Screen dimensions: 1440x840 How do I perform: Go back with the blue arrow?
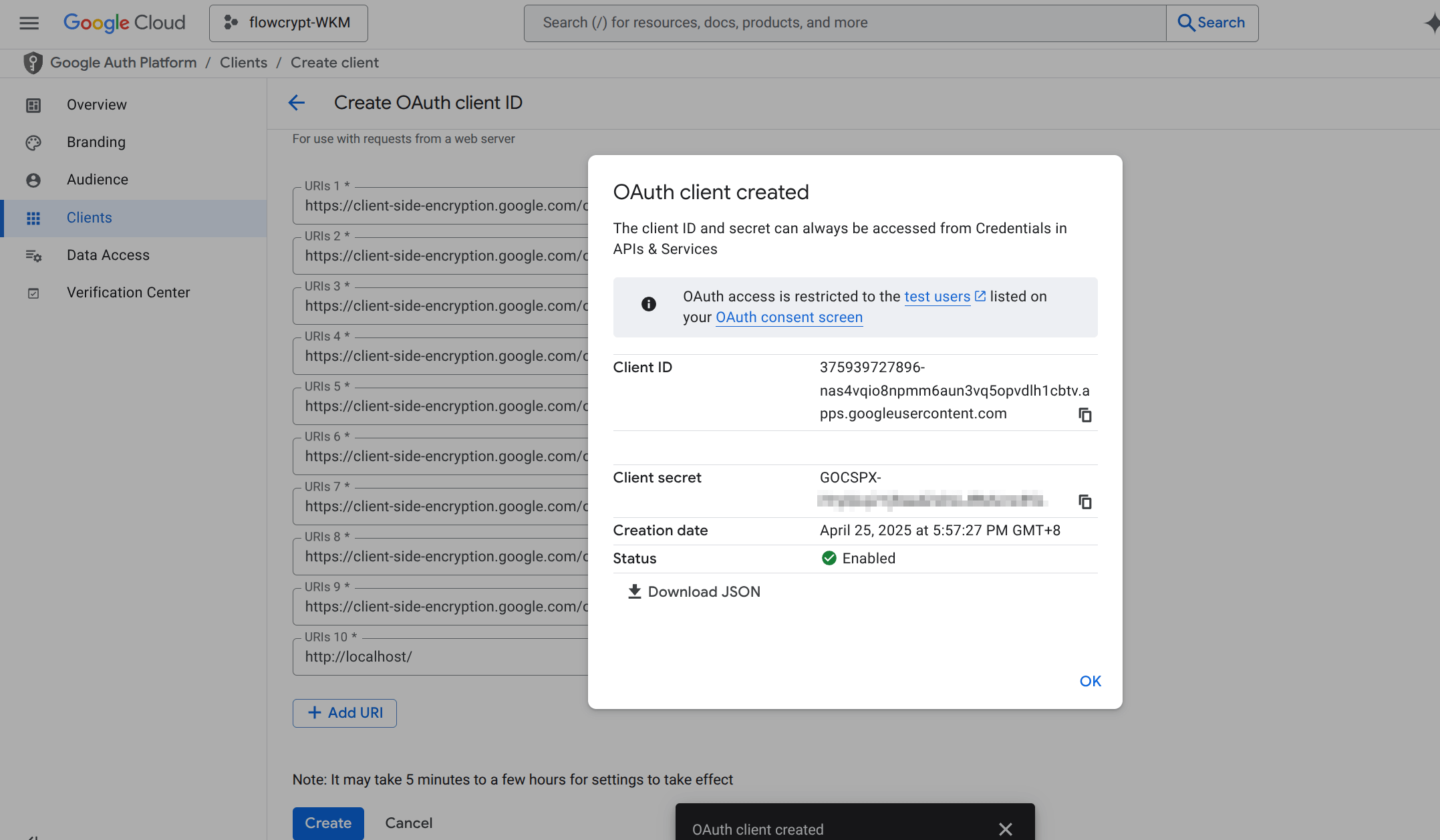297,103
